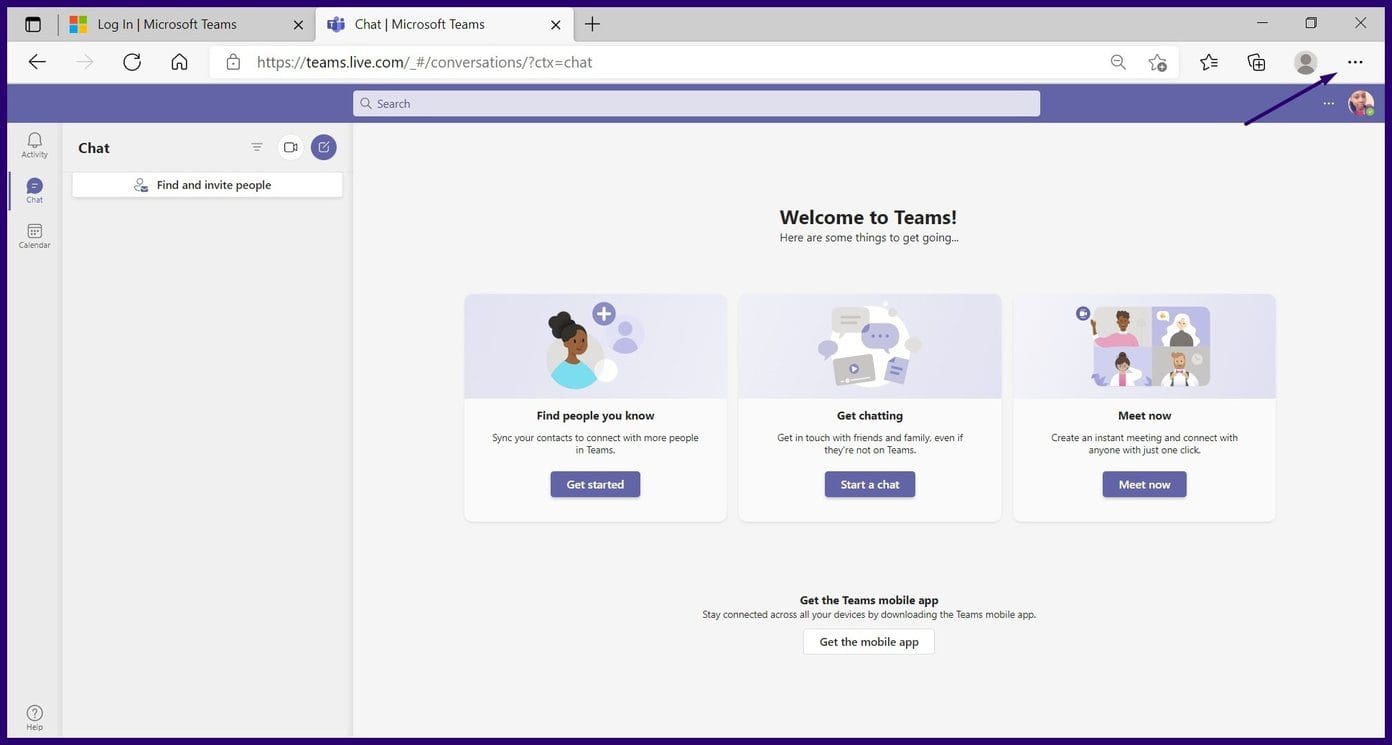Click the site lock icon in address bar
Screen dimensions: 1392x745
point(233,62)
